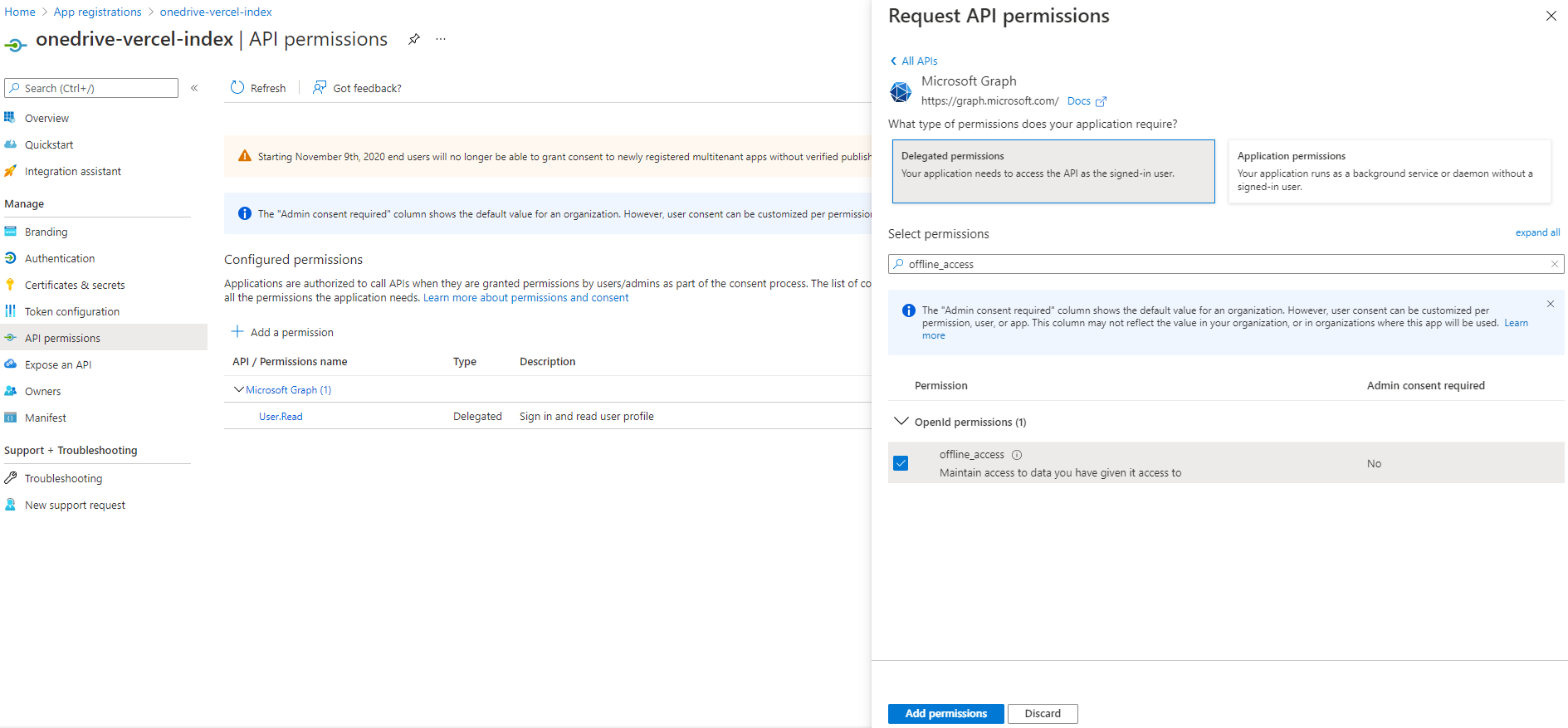Click the Quickstart cloud icon
The height and width of the screenshot is (728, 1568).
pyautogui.click(x=10, y=144)
